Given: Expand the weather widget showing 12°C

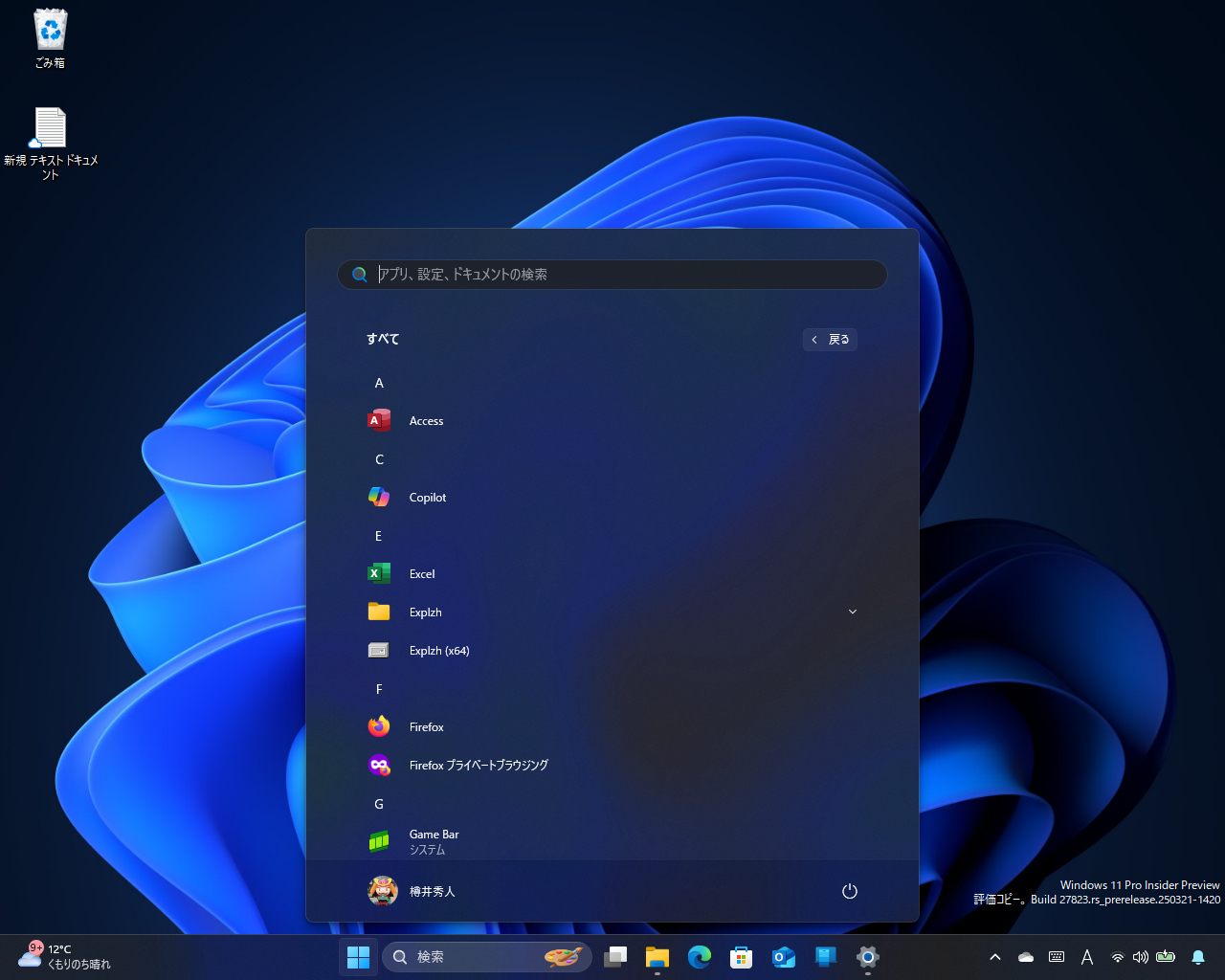Looking at the screenshot, I should (62, 957).
